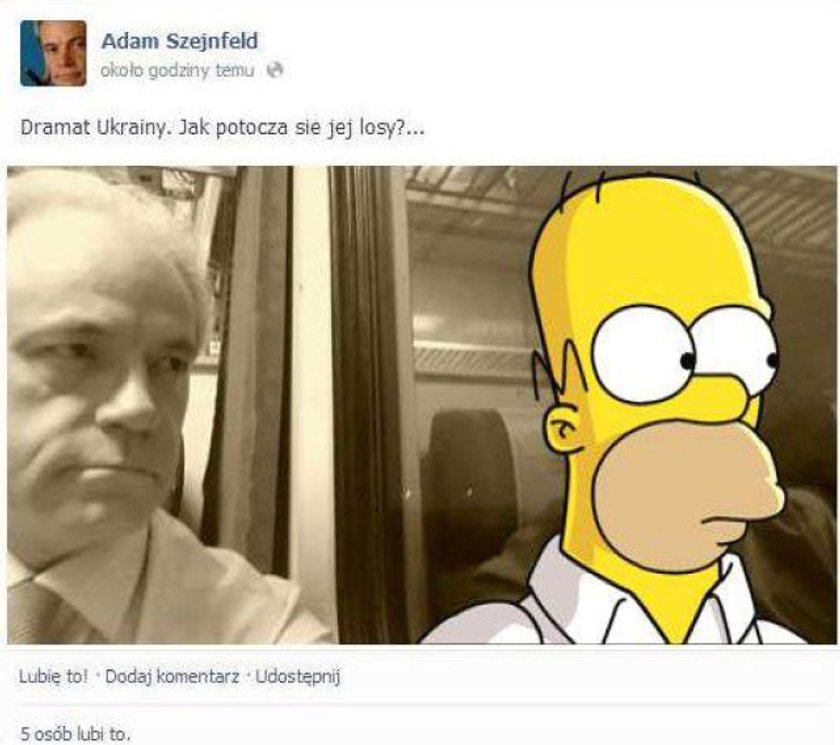The height and width of the screenshot is (745, 840).
Task: Open Adam Szejnfeld's profile picture thumbnail
Action: 53,53
